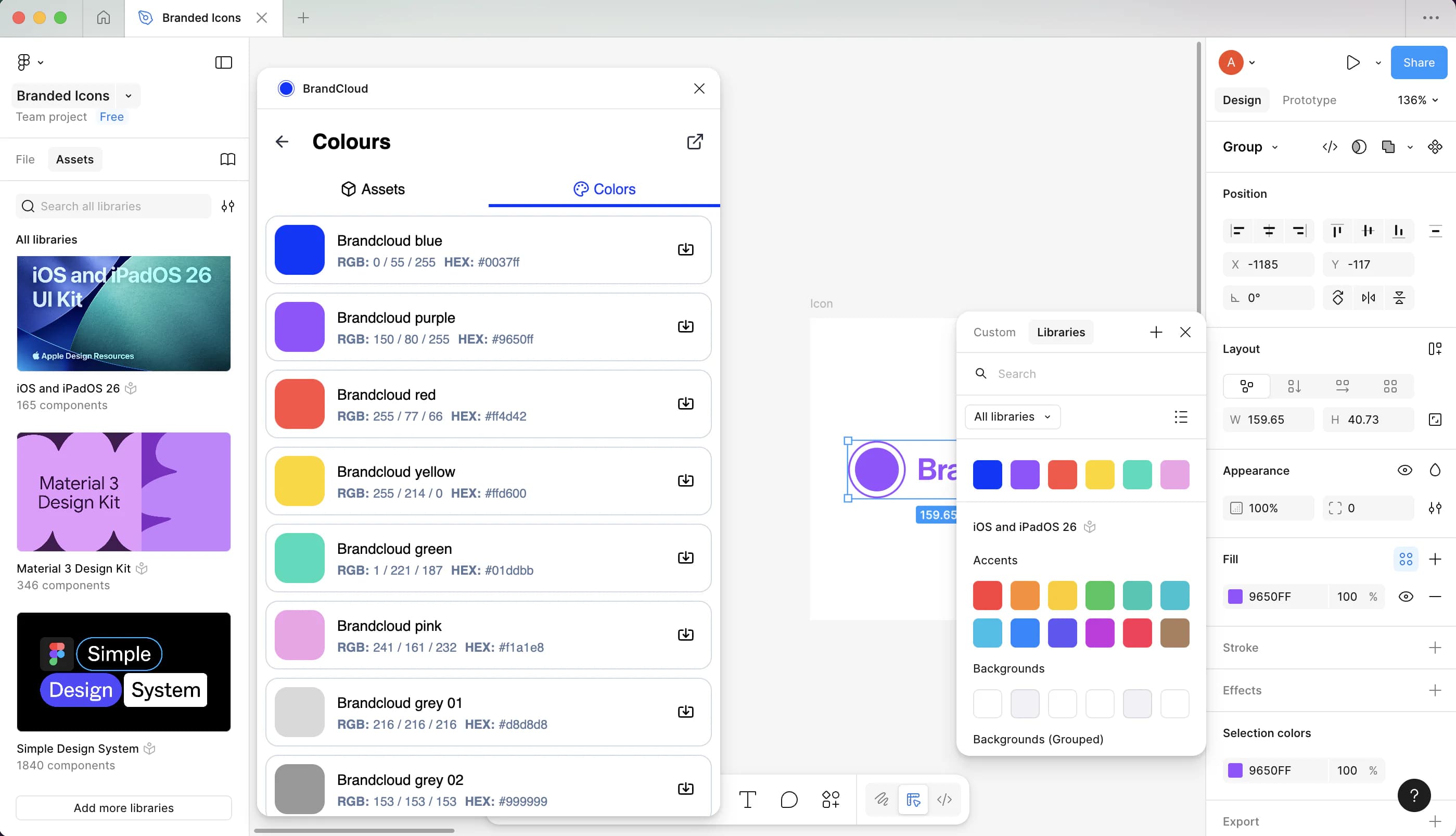Download the Brandcloud purple color
Viewport: 1456px width, 836px height.
point(685,327)
